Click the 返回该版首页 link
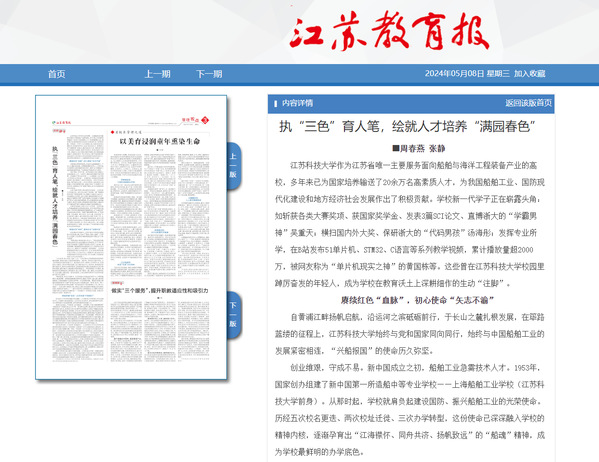This screenshot has height=462, width=599. click(x=528, y=103)
